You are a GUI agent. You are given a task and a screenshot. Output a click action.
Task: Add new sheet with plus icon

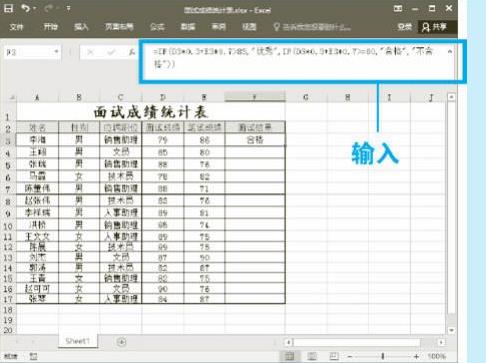click(x=121, y=342)
